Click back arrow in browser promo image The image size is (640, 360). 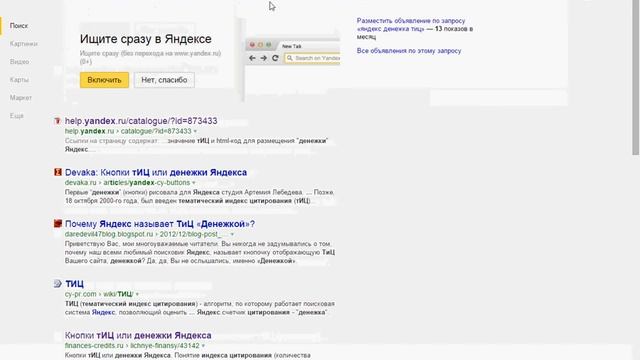pos(252,58)
